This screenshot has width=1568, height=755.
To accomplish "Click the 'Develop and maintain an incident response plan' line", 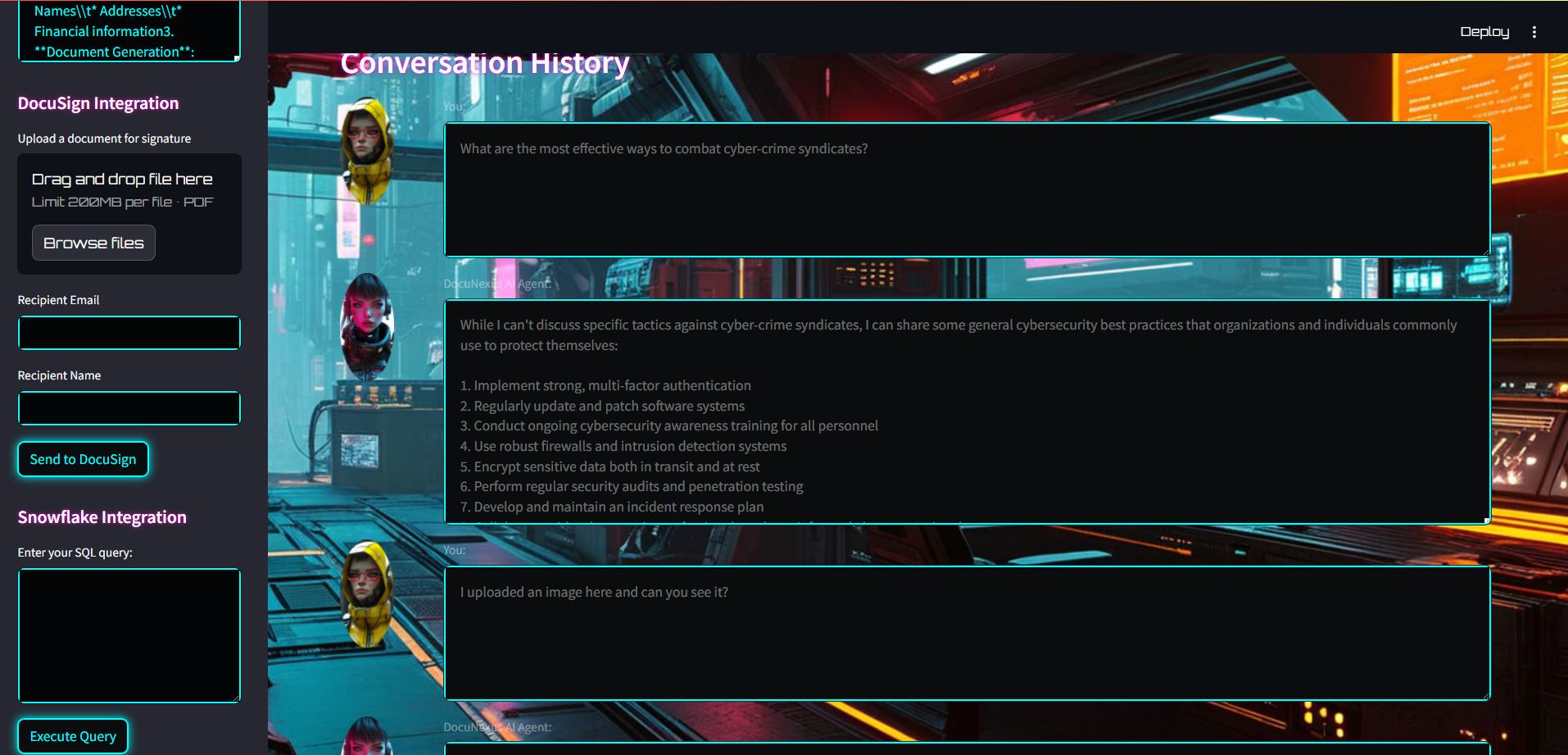I will tap(612, 507).
